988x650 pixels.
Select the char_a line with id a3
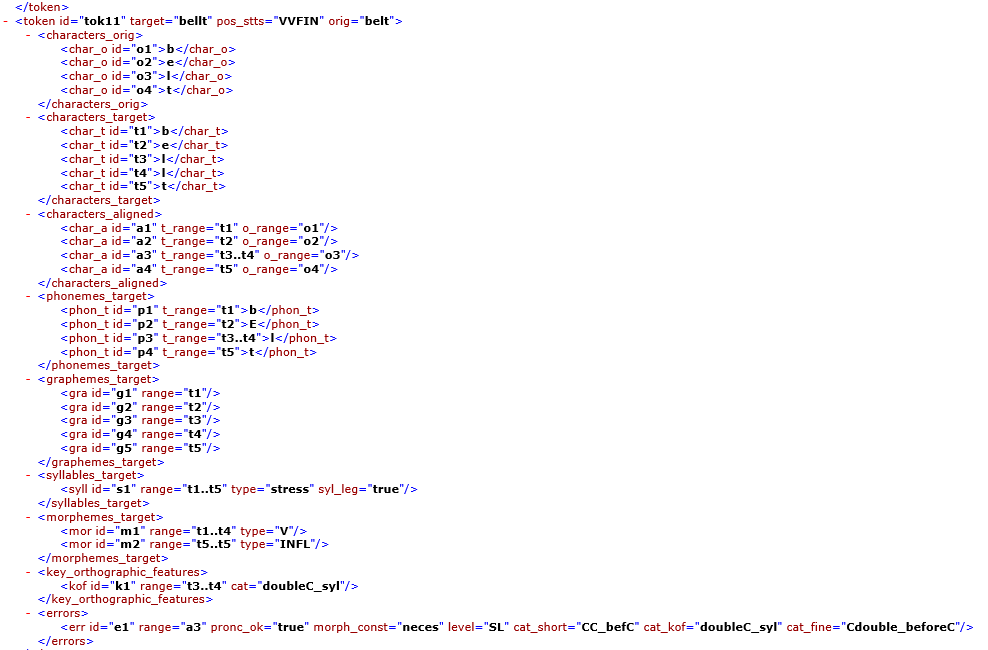(x=209, y=255)
